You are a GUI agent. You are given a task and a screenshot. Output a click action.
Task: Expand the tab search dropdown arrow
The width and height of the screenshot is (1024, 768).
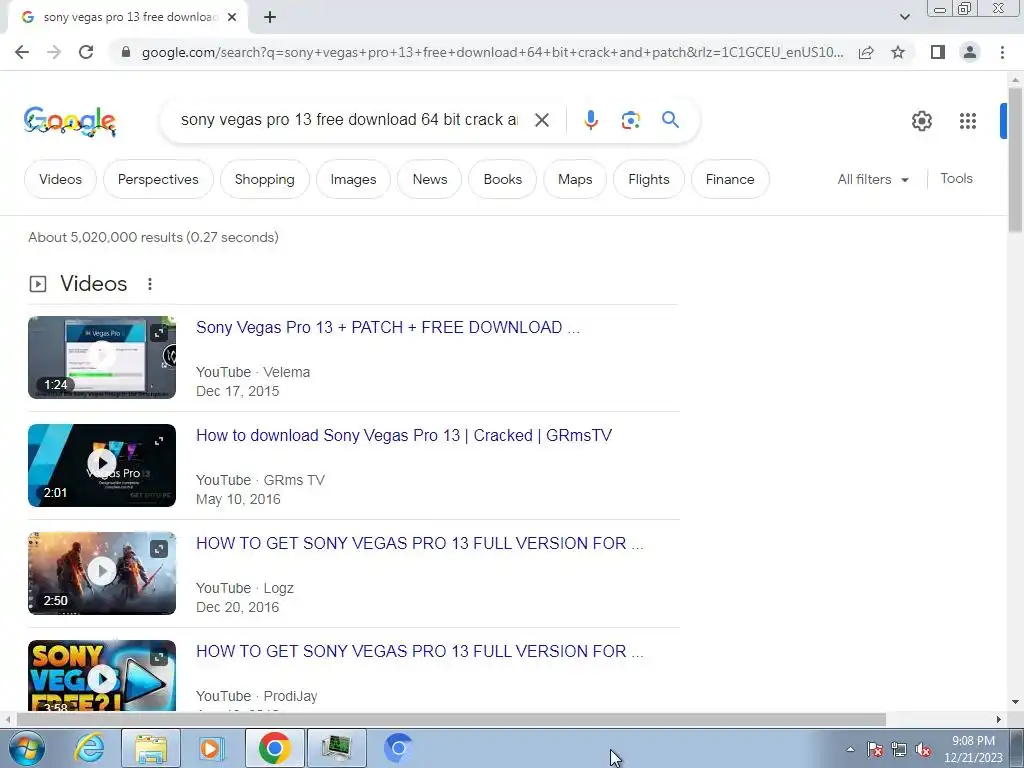click(x=904, y=17)
